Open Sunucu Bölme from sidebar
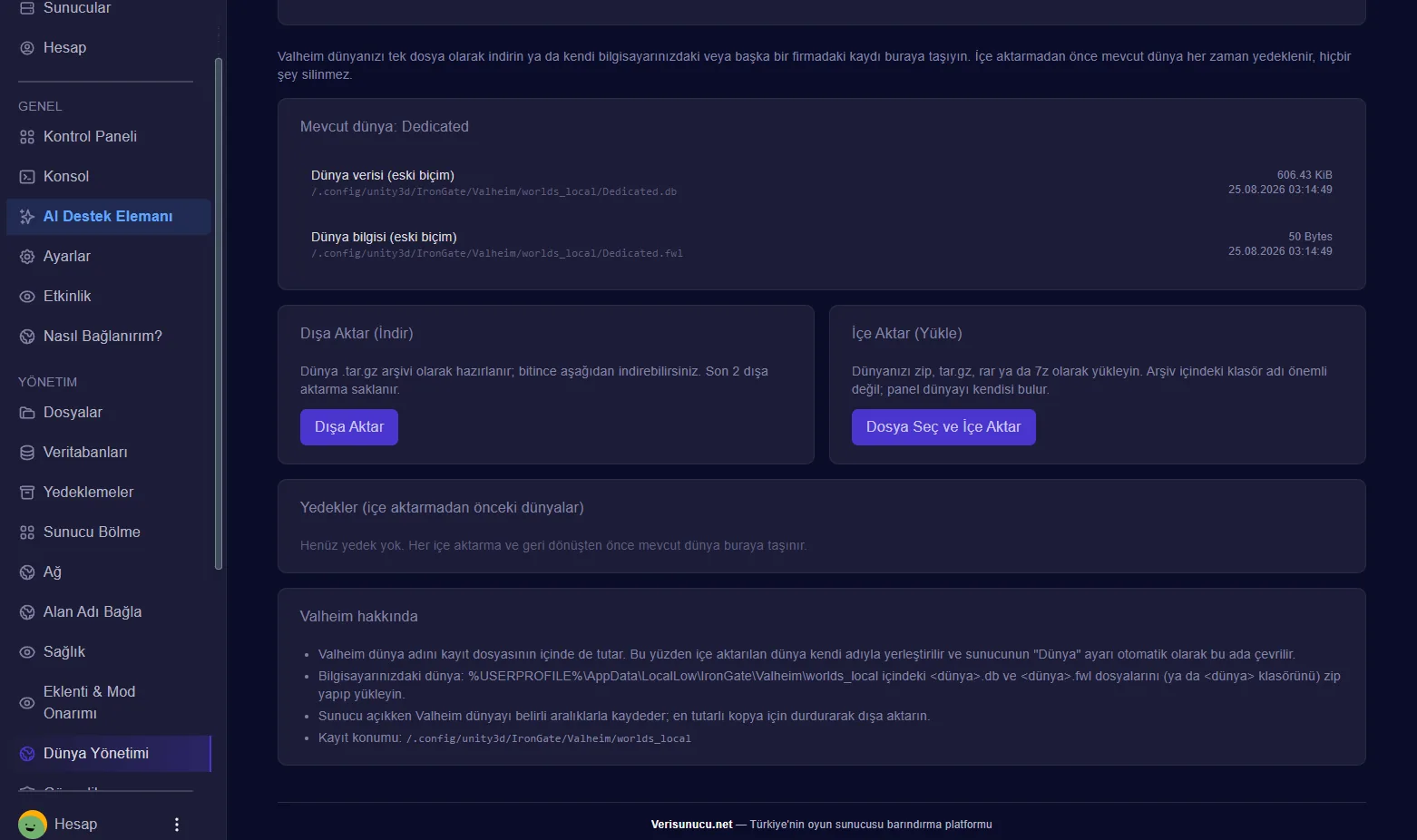The height and width of the screenshot is (840, 1417). 109,532
